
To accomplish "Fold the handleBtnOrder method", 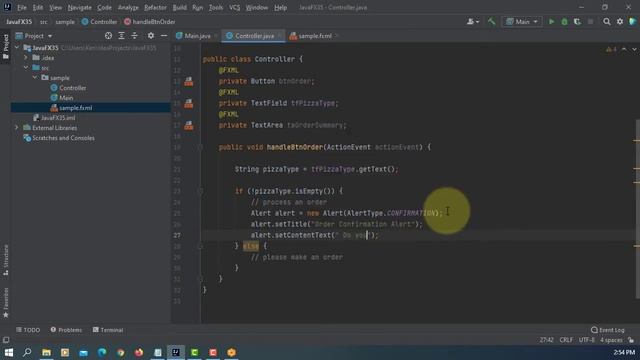I will 200,147.
